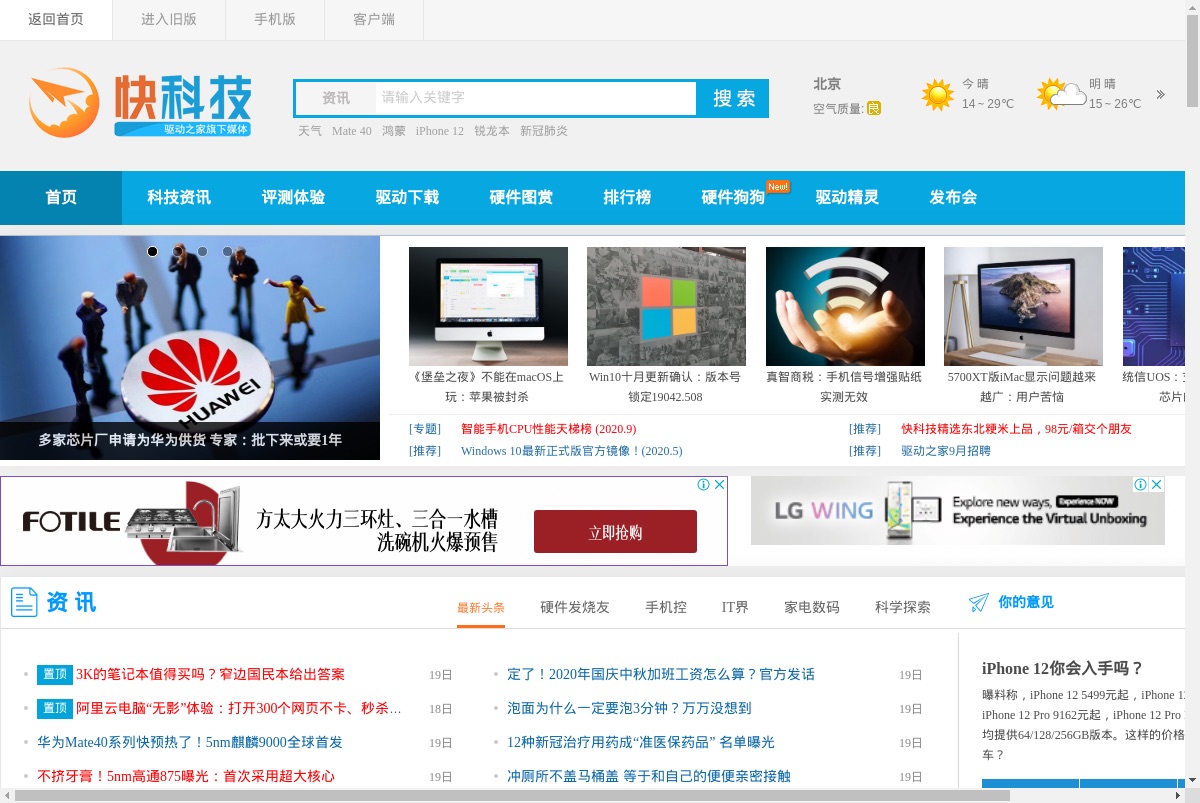Click the vertical page scrollbar
Image resolution: width=1200 pixels, height=803 pixels.
[x=1192, y=60]
